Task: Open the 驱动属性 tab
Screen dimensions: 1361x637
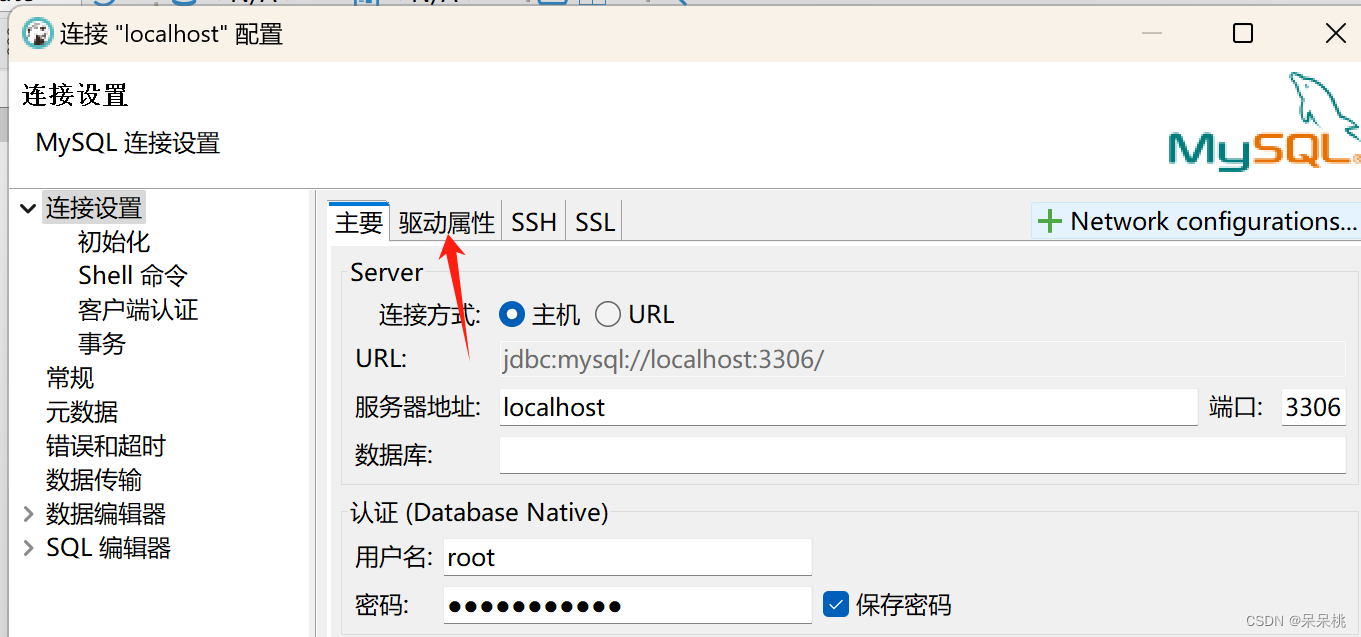Action: [x=447, y=222]
